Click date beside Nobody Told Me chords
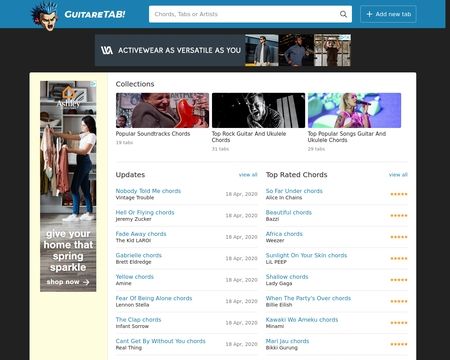Viewport: 450px width, 360px height. pos(241,194)
